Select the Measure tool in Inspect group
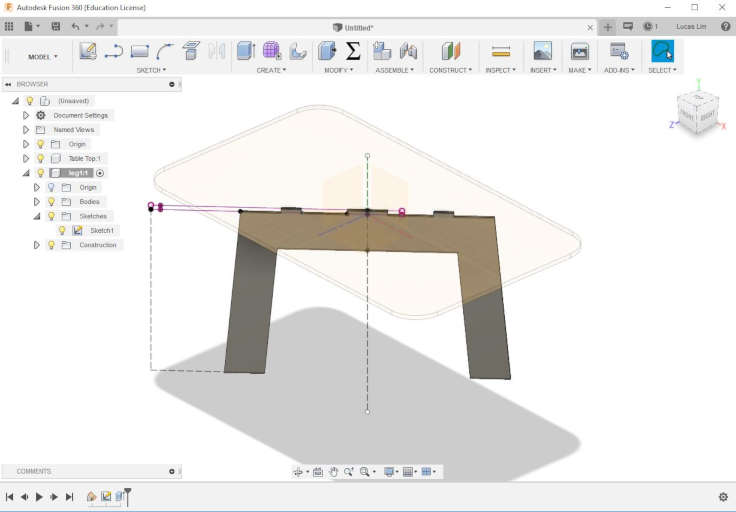This screenshot has height=512, width=736. point(501,51)
